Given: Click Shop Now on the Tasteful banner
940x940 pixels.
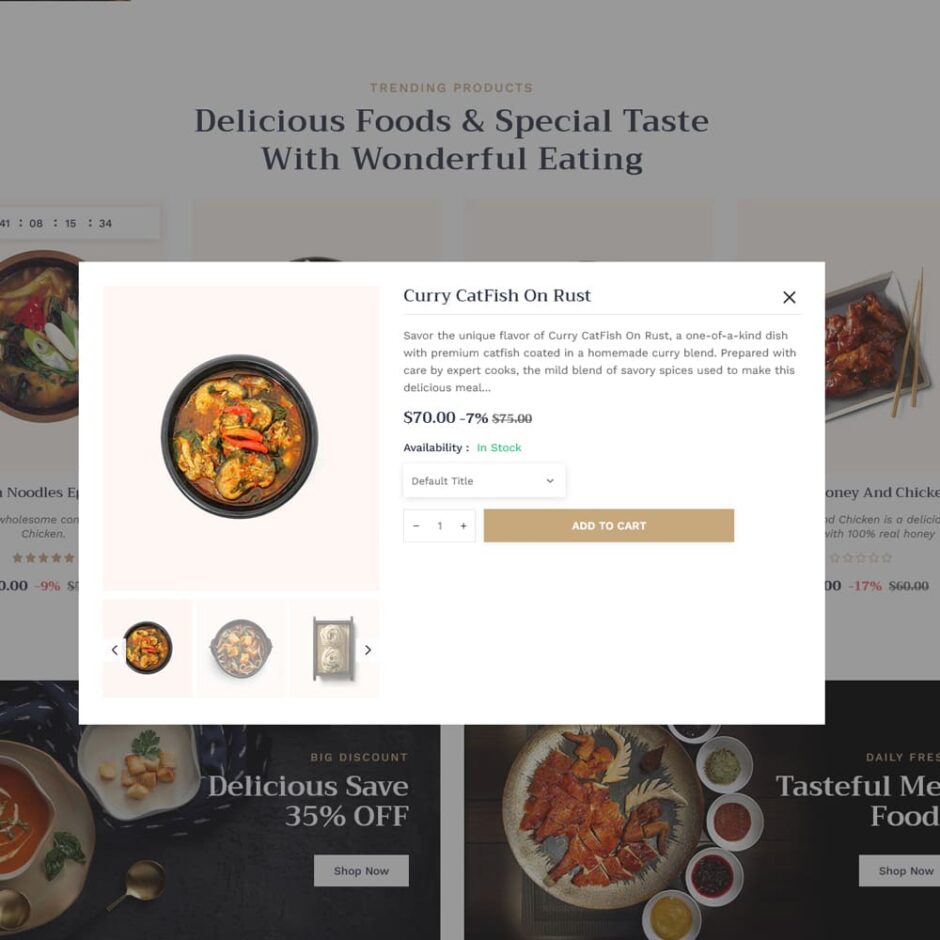Looking at the screenshot, I should coord(899,870).
